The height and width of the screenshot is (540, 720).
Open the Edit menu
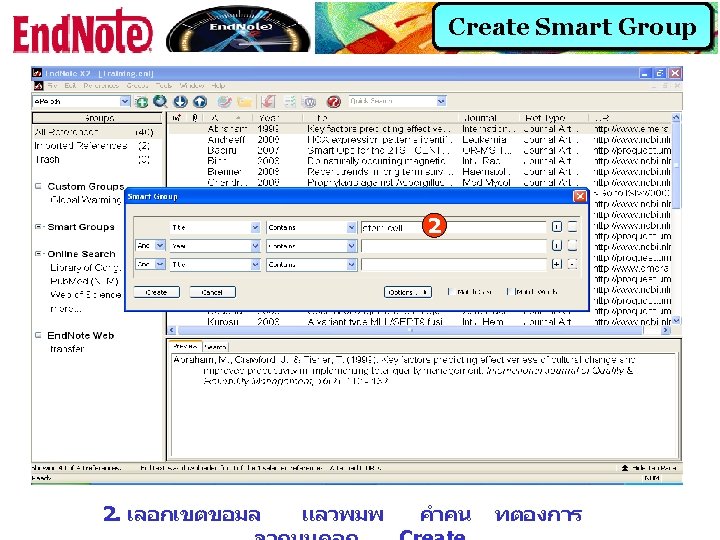tap(70, 86)
